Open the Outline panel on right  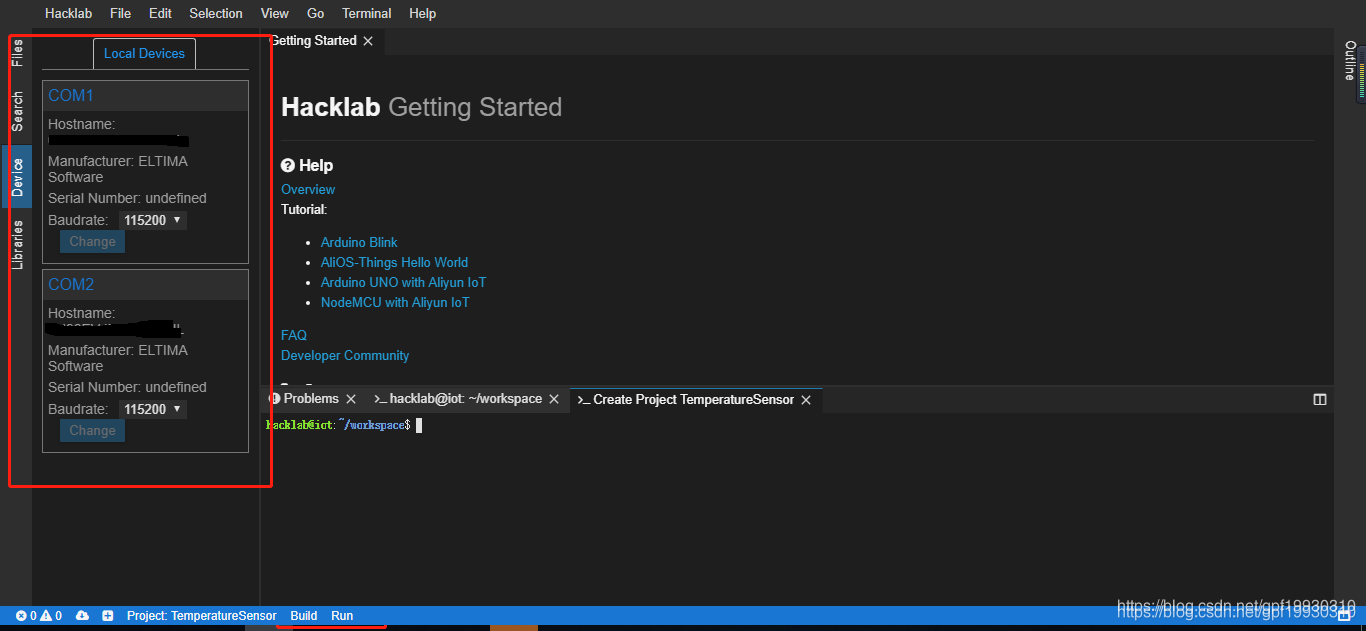[x=1349, y=61]
